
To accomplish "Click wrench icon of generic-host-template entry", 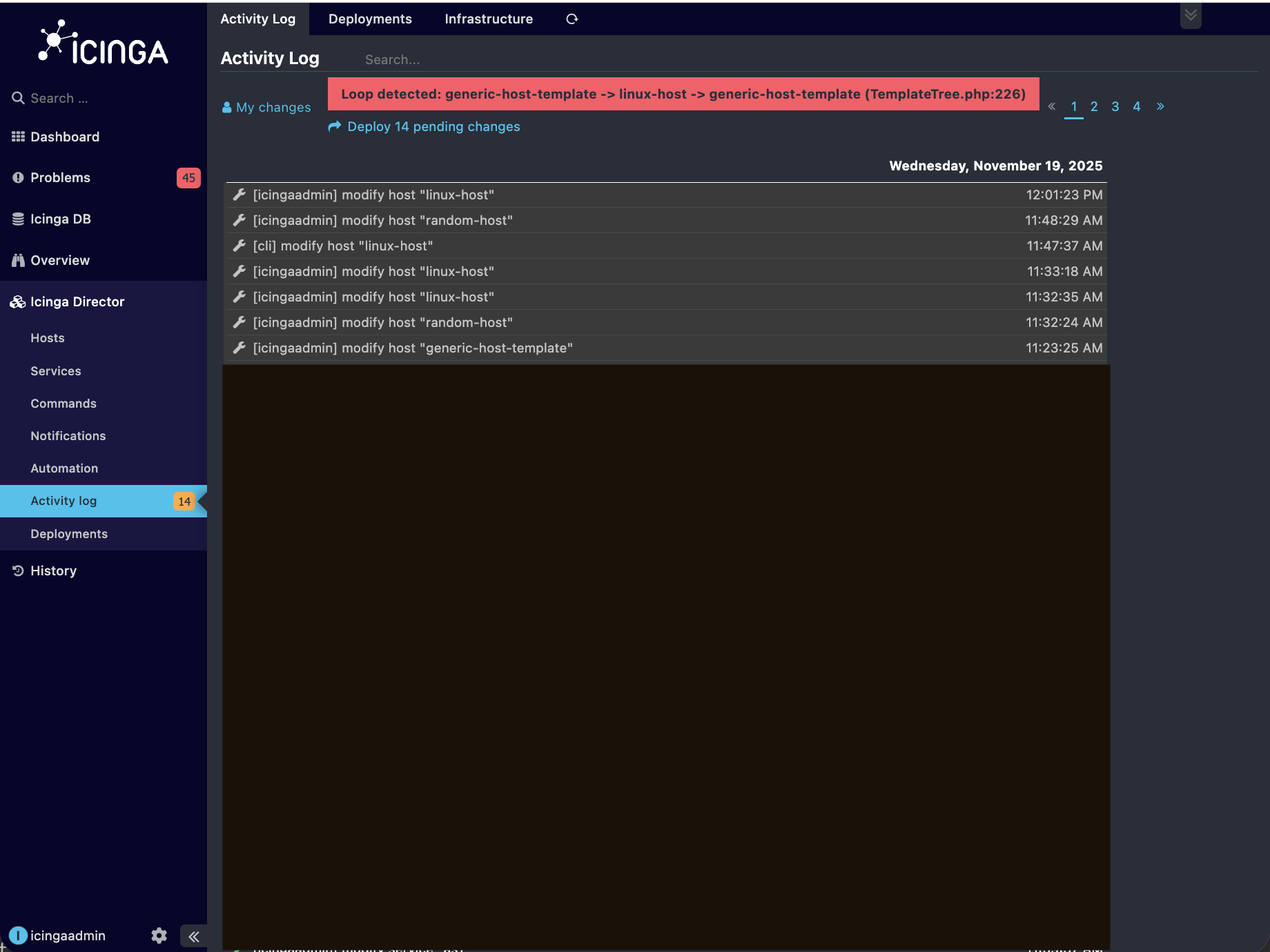I will click(x=240, y=348).
